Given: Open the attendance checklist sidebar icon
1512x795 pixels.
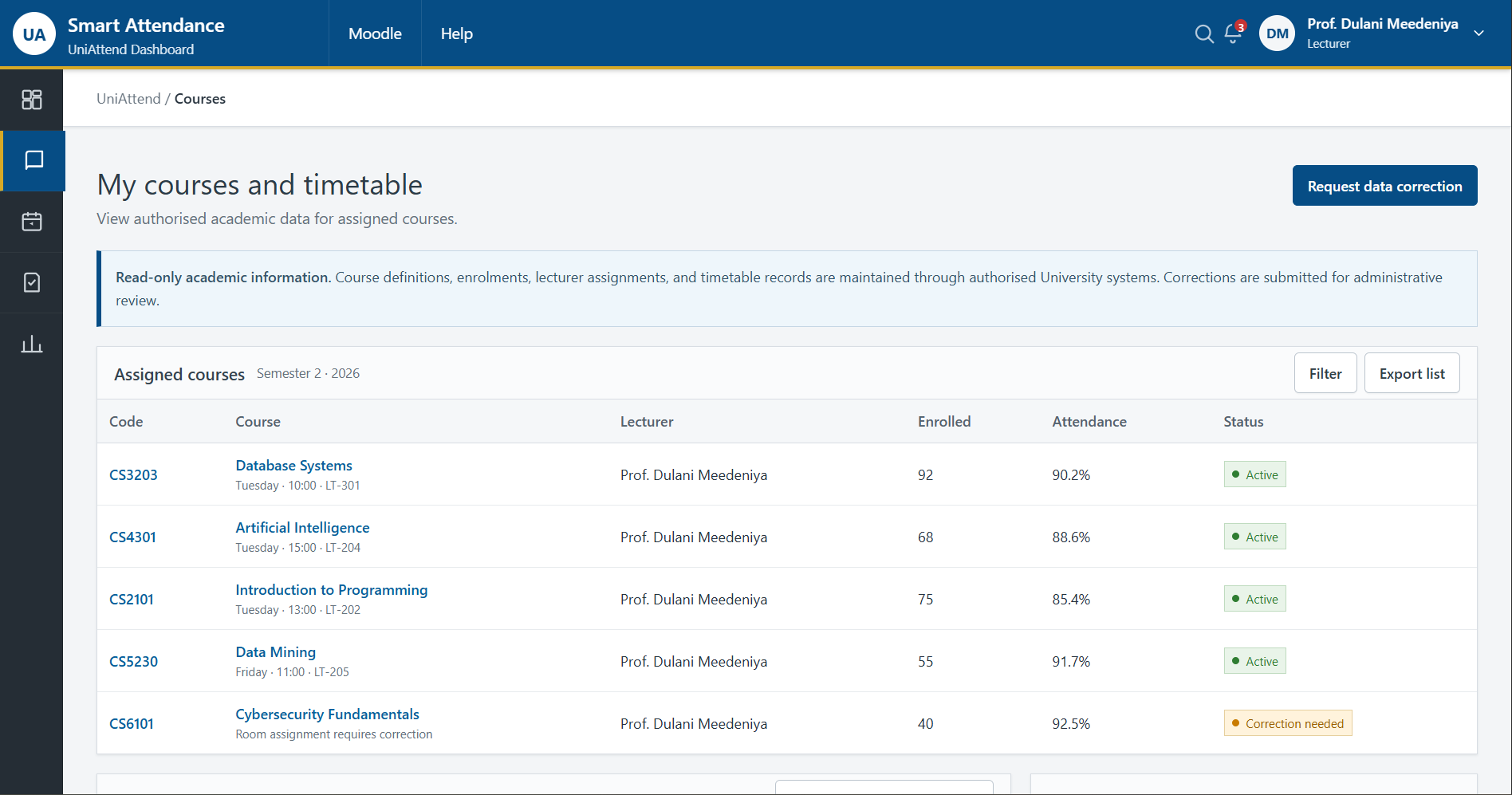Looking at the screenshot, I should (32, 282).
